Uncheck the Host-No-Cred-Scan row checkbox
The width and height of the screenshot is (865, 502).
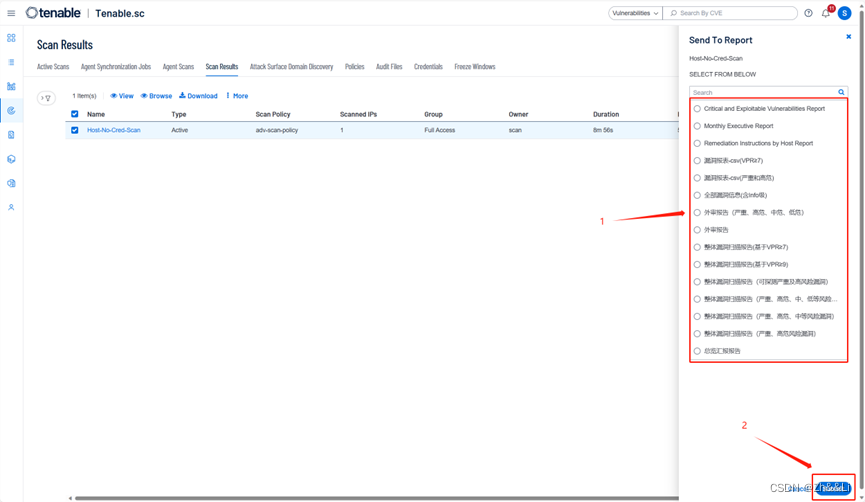click(x=74, y=130)
